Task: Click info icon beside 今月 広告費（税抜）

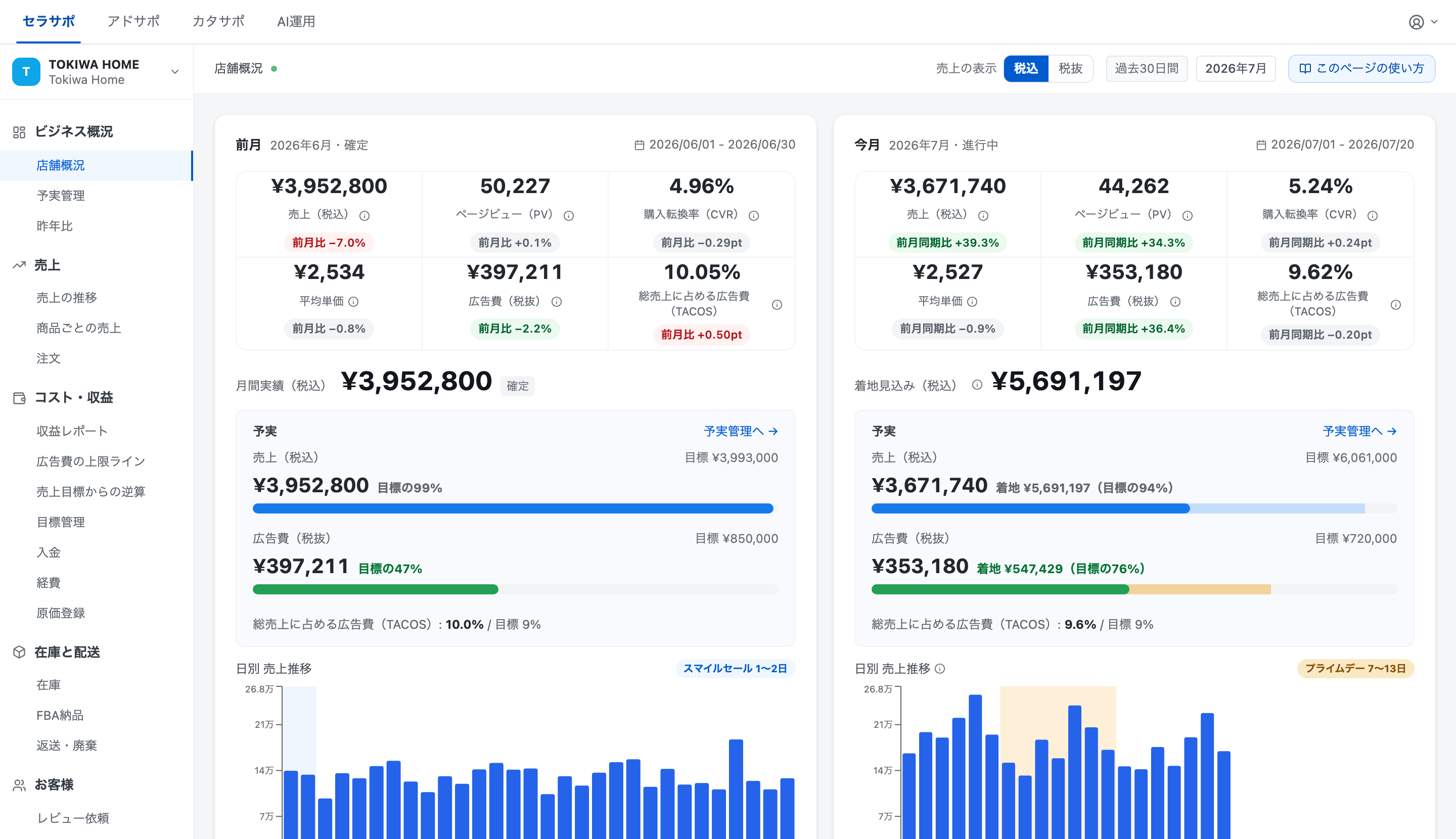Action: (1175, 301)
